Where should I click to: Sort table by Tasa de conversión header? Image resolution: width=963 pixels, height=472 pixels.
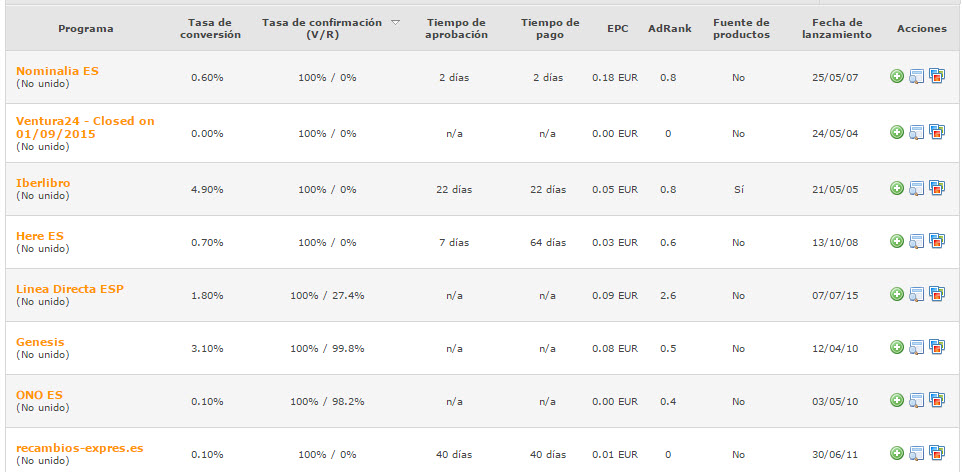point(210,29)
